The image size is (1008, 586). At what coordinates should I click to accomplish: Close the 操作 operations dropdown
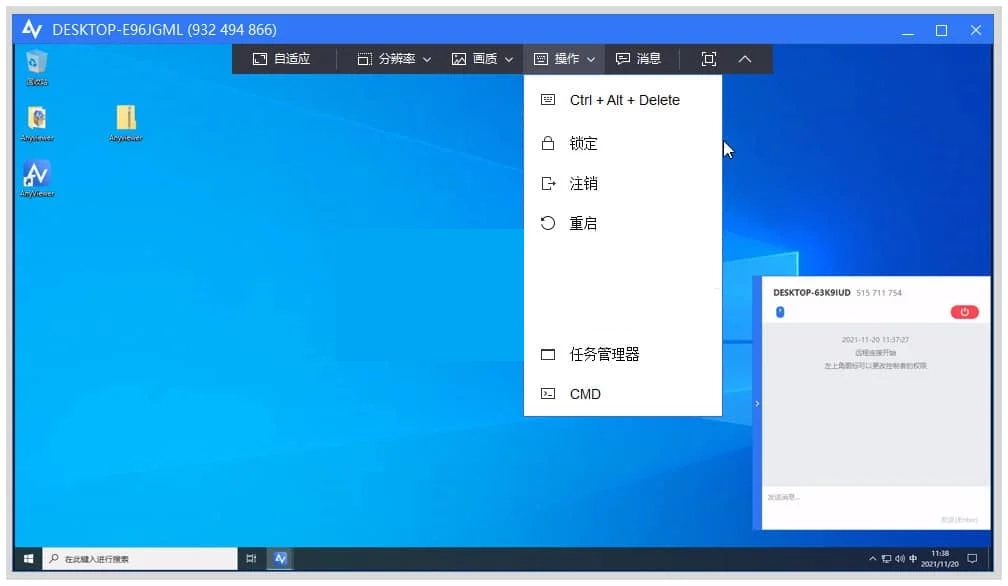click(565, 59)
